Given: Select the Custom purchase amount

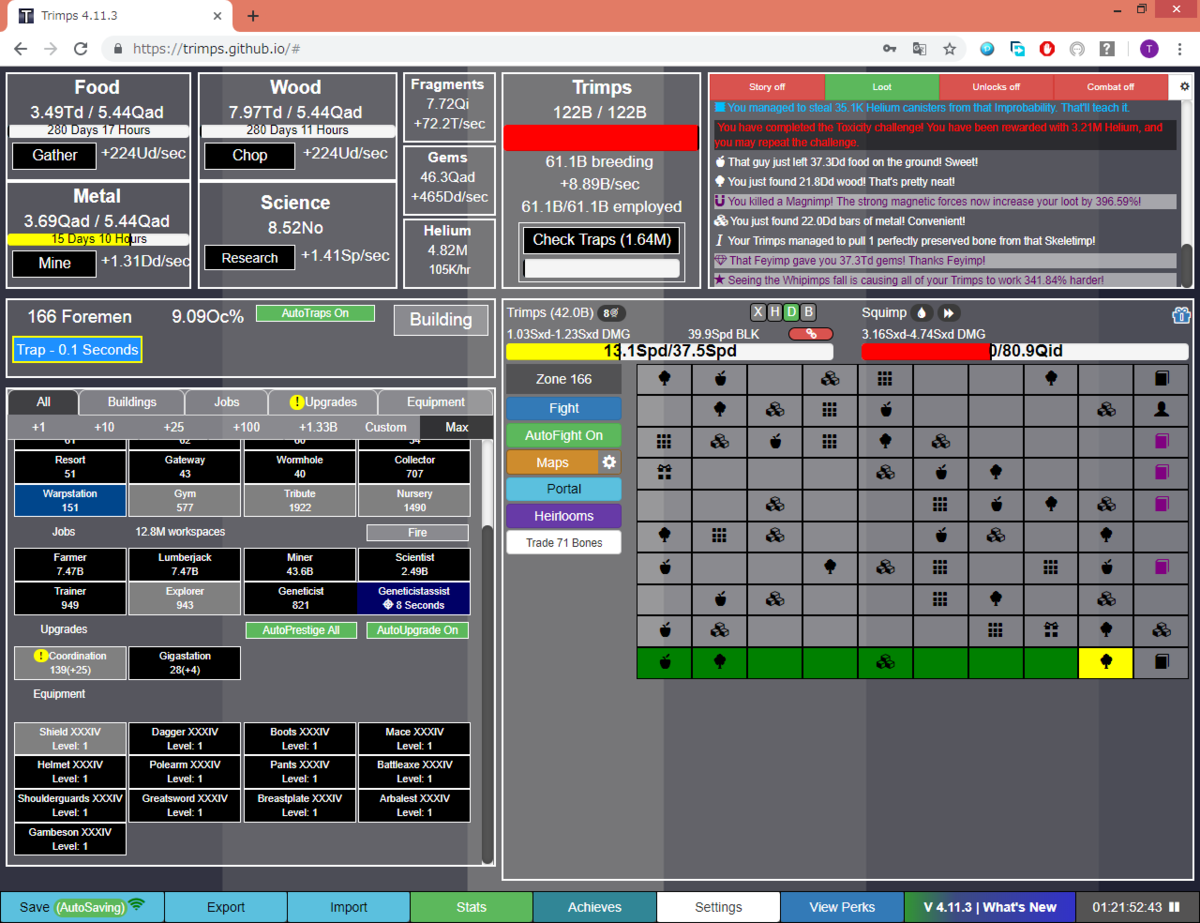Looking at the screenshot, I should [x=386, y=427].
